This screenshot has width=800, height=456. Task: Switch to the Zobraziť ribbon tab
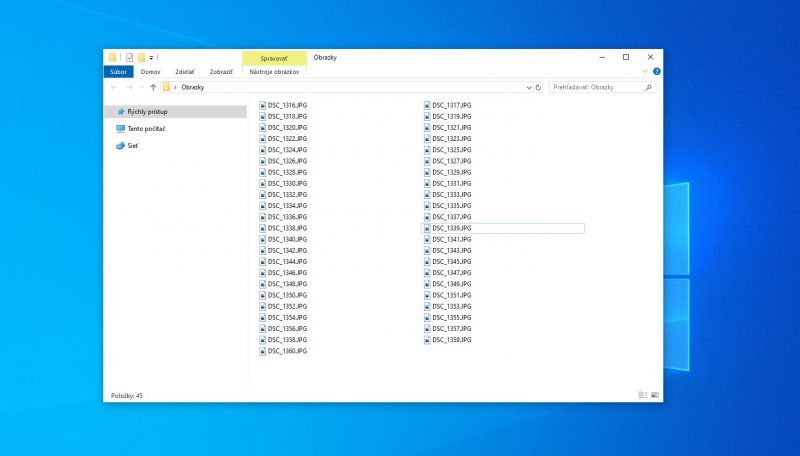pos(220,72)
